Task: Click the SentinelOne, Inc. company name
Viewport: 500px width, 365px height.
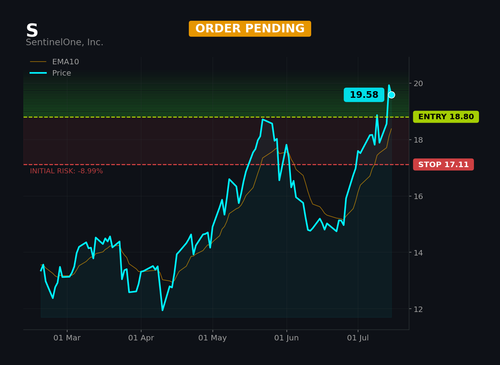Action: (x=64, y=42)
